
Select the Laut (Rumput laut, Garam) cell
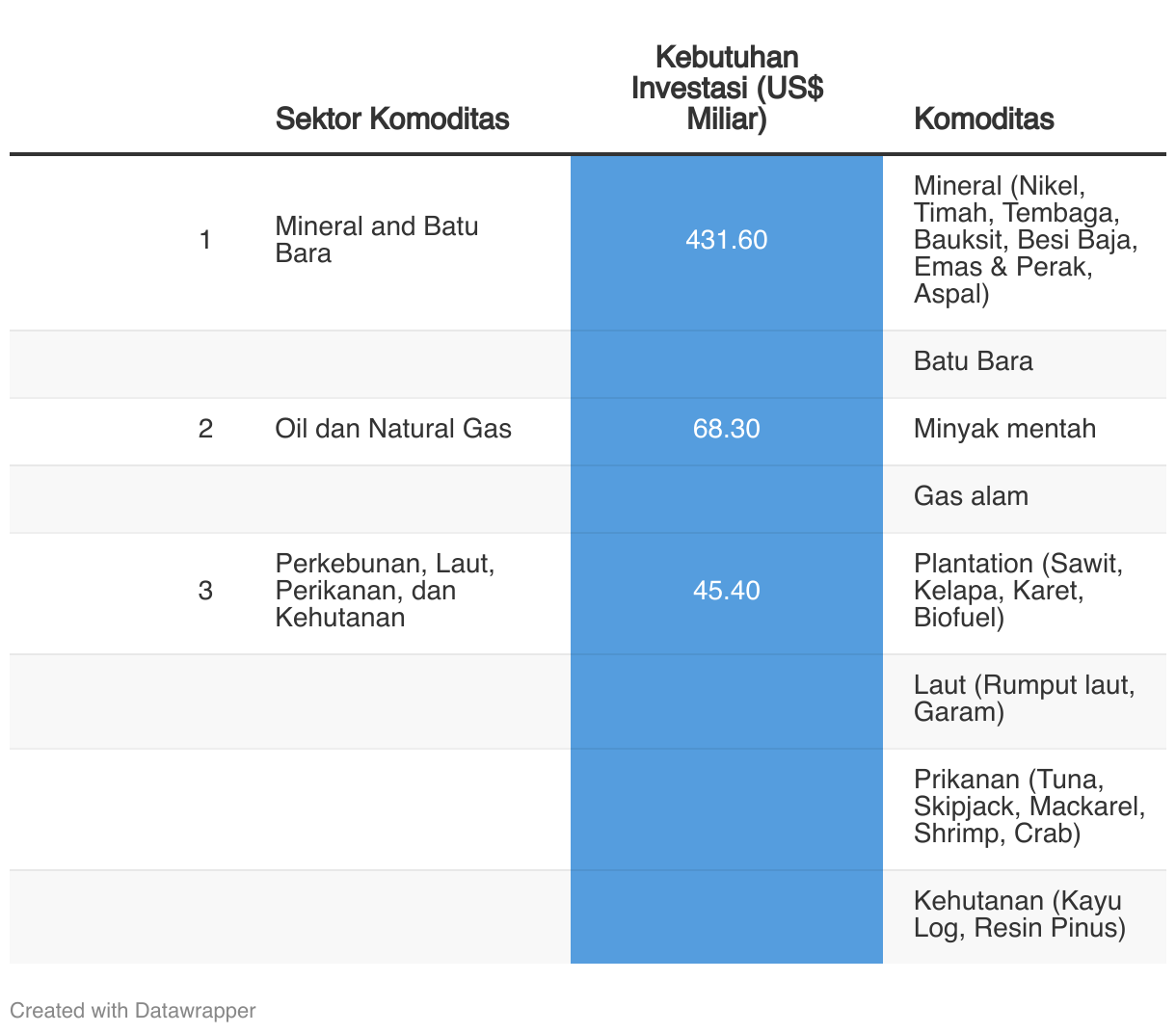1025,699
